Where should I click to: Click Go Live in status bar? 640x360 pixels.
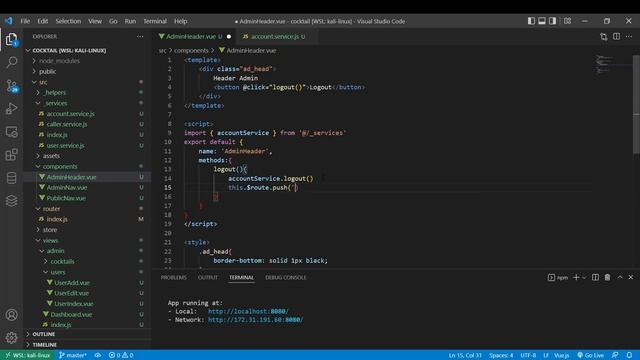pos(590,355)
